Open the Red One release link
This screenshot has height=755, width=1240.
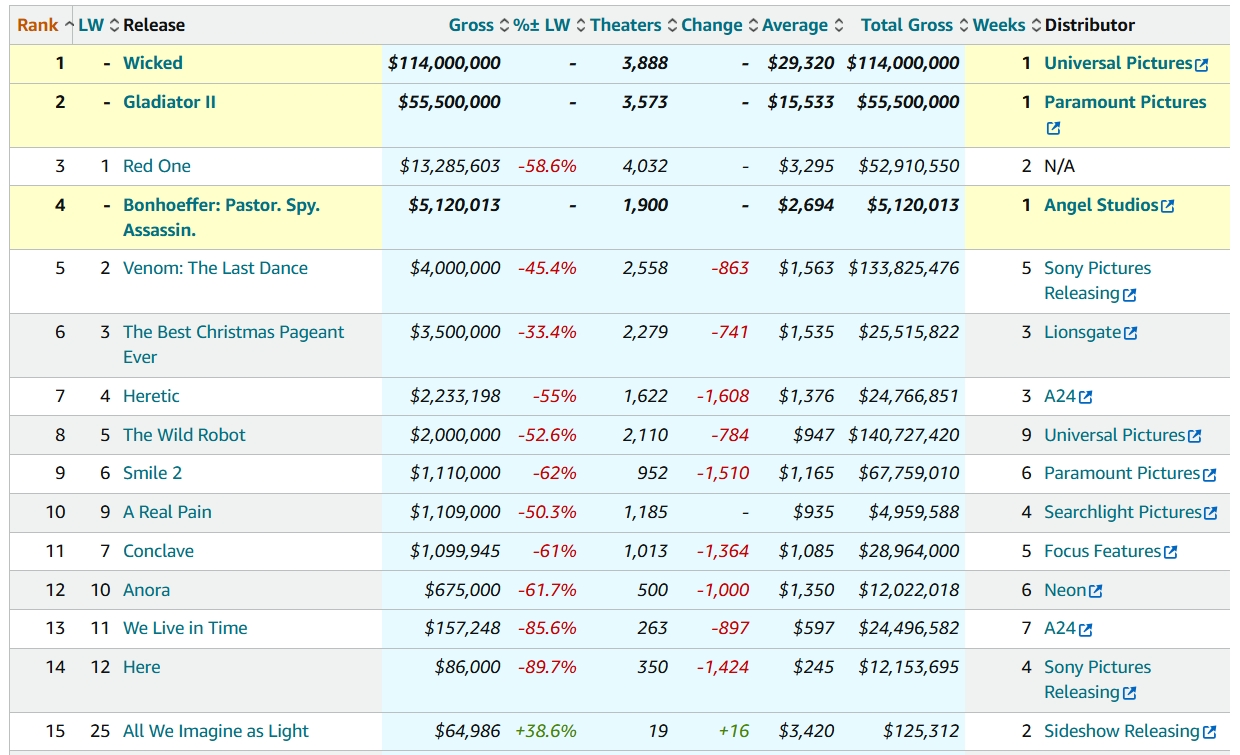157,166
